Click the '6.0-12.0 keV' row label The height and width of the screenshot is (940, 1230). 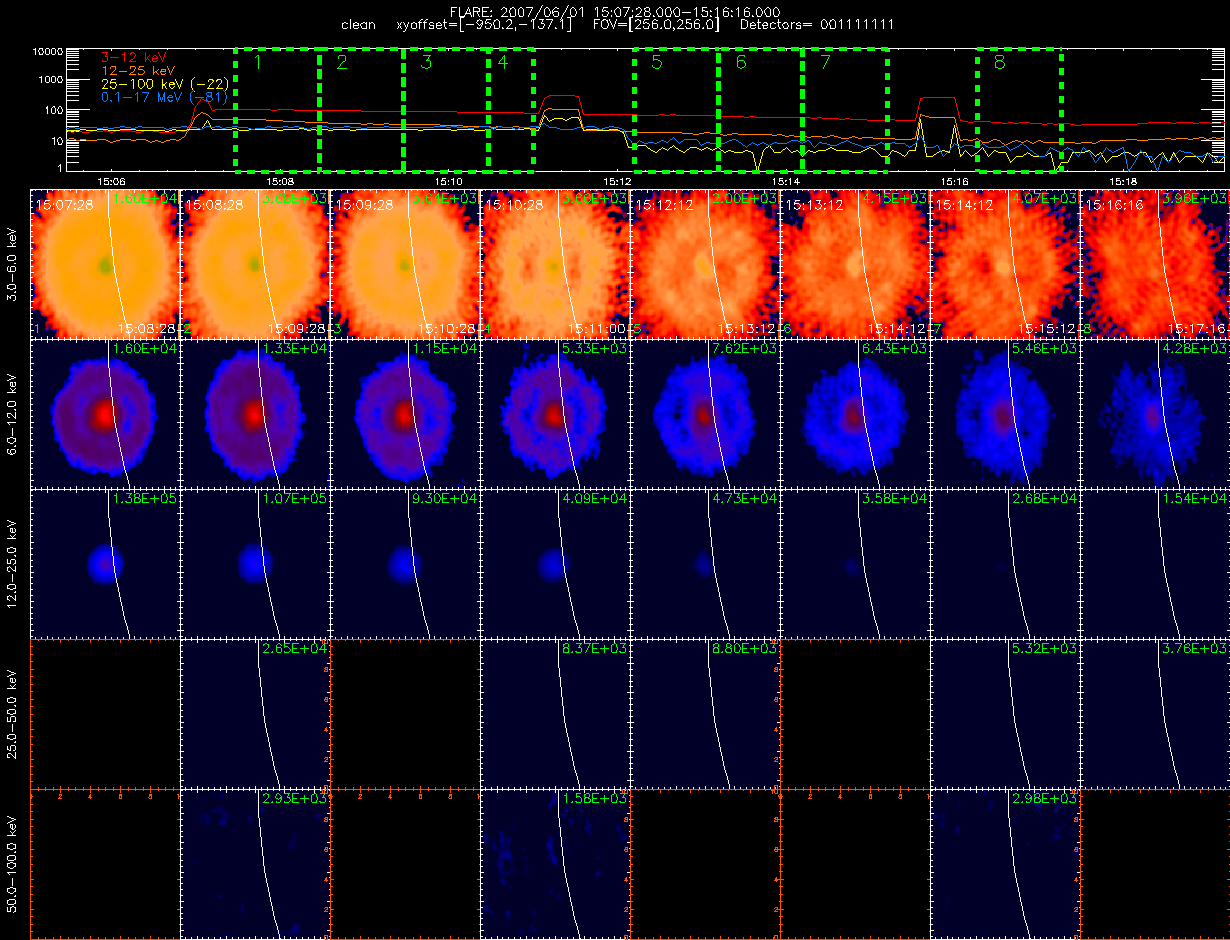tap(13, 413)
